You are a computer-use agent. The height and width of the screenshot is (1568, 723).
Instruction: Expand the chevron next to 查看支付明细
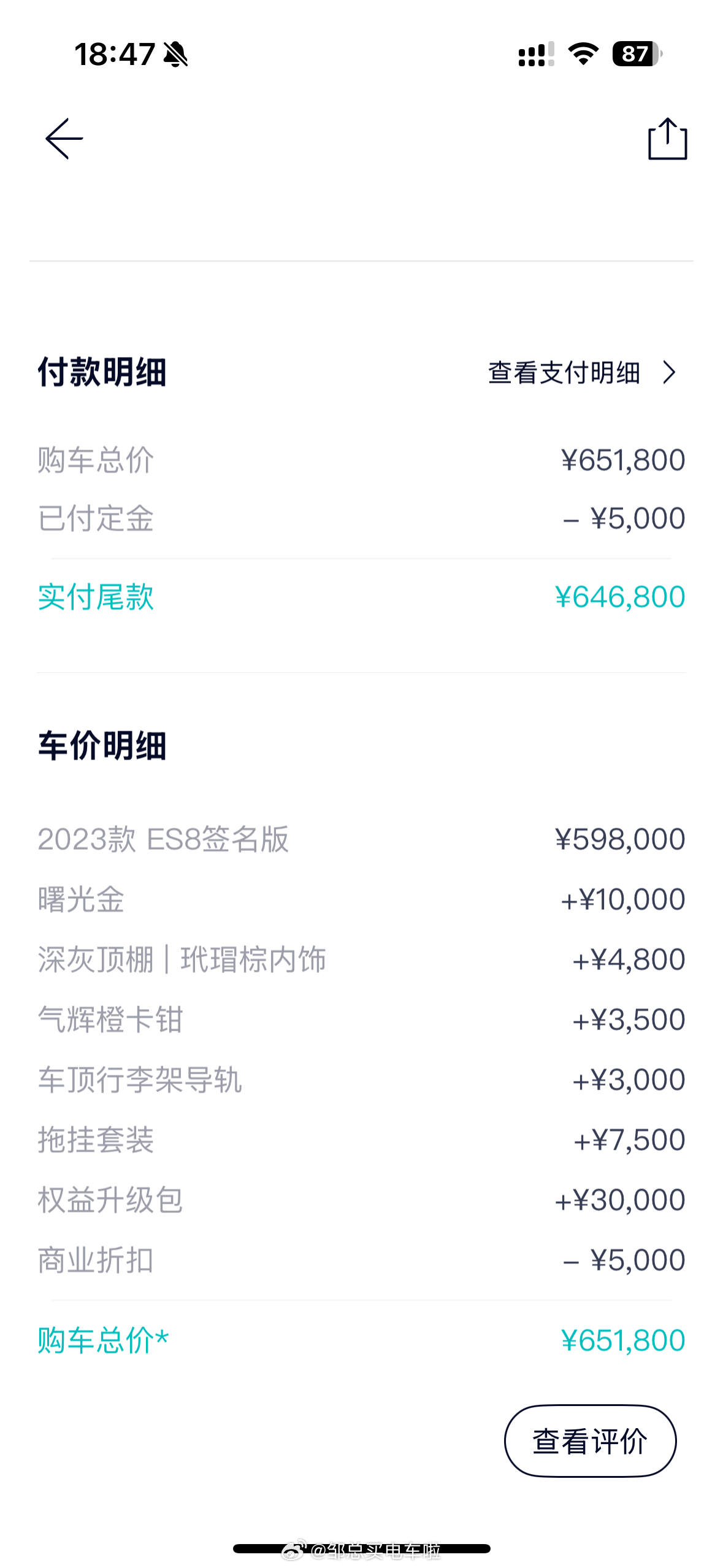click(669, 372)
